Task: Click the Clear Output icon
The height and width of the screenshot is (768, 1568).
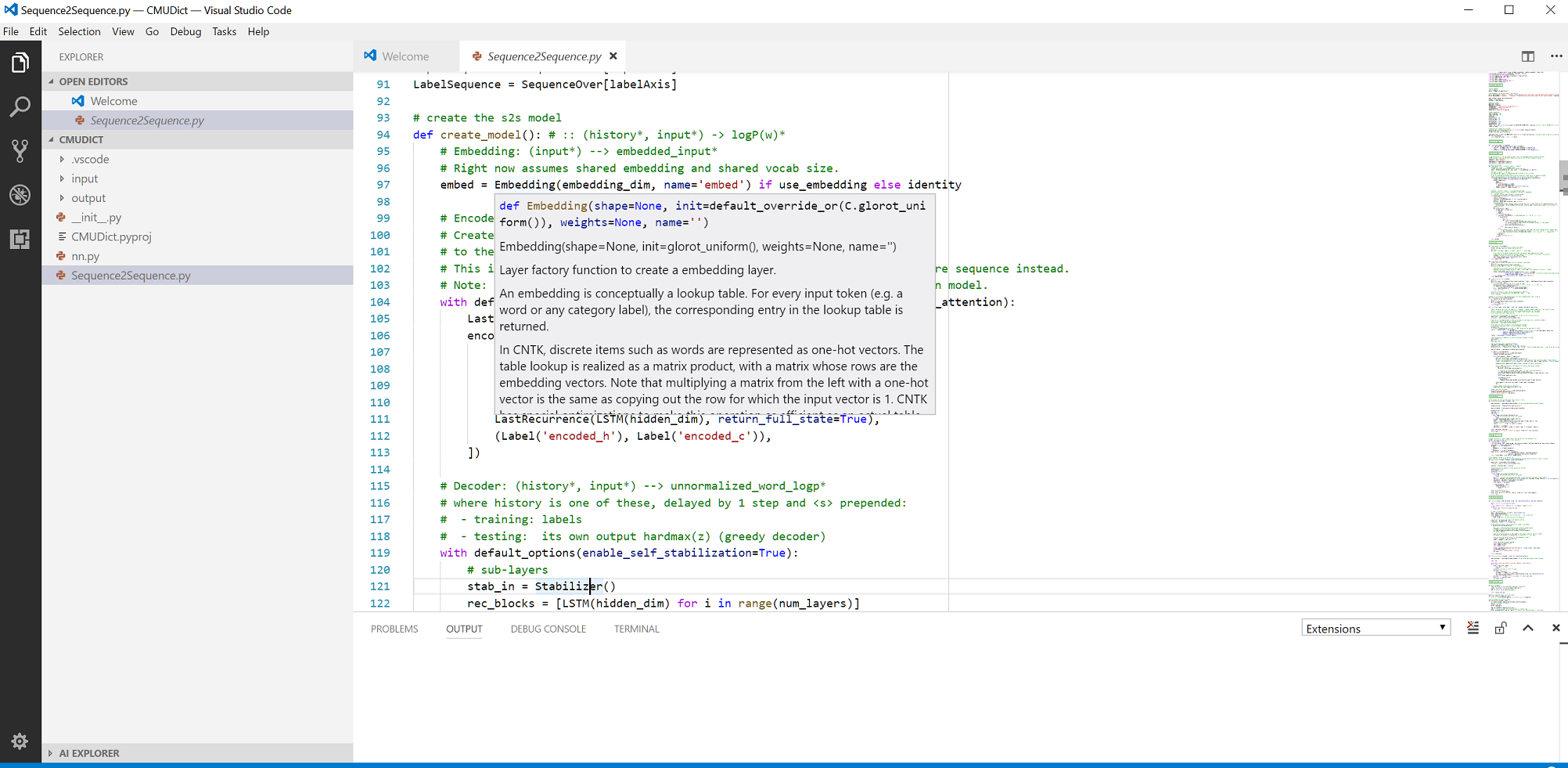Action: click(x=1473, y=628)
